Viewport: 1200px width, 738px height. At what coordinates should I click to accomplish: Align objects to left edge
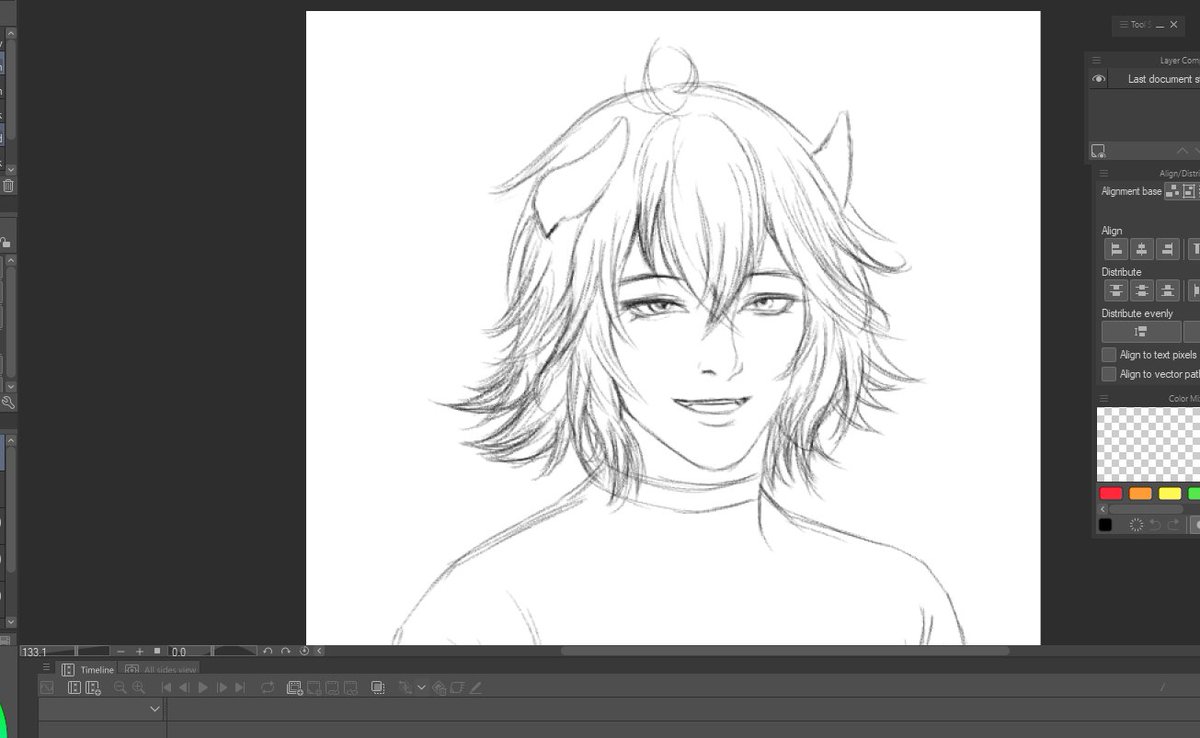(1116, 249)
